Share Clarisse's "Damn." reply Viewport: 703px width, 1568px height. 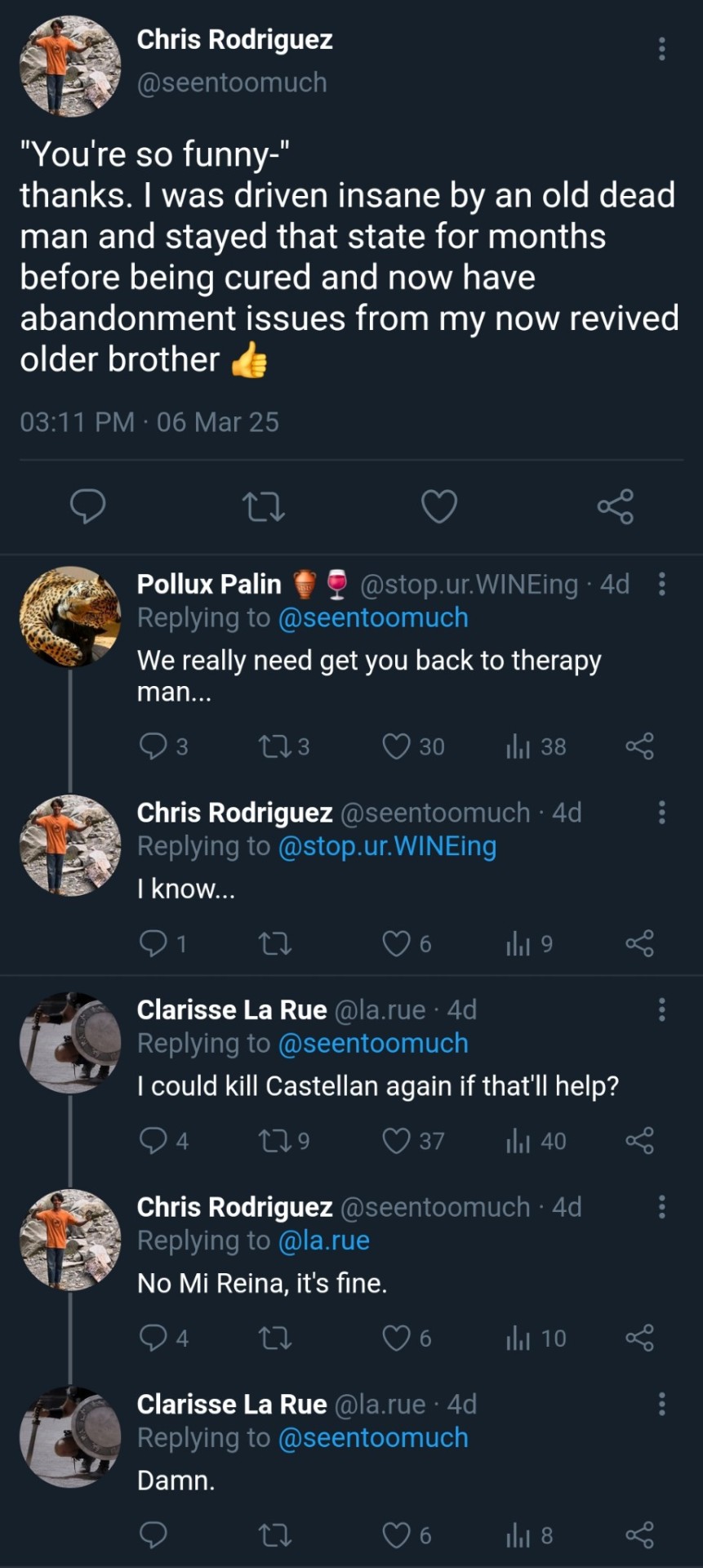tap(639, 1535)
